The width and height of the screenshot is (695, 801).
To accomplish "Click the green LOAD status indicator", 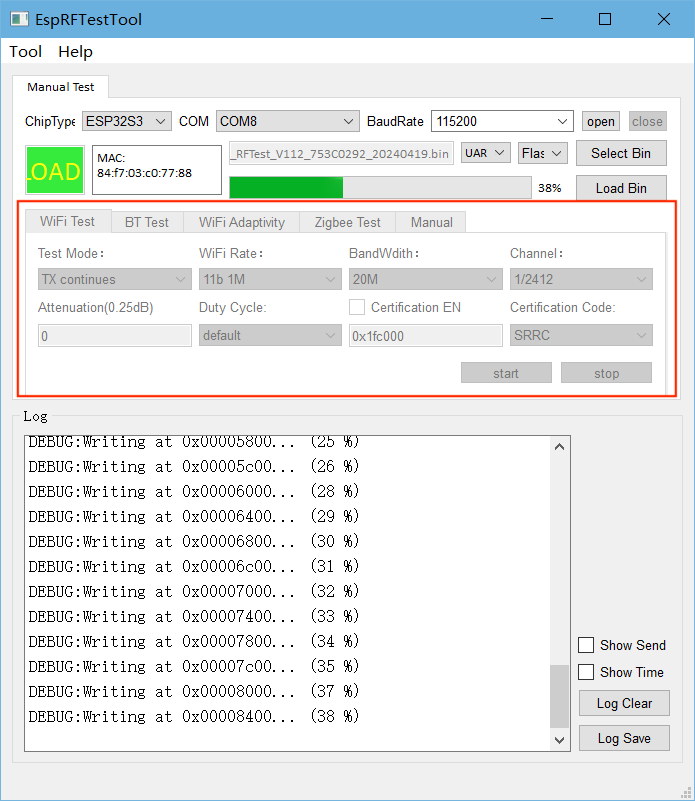I will pos(55,171).
